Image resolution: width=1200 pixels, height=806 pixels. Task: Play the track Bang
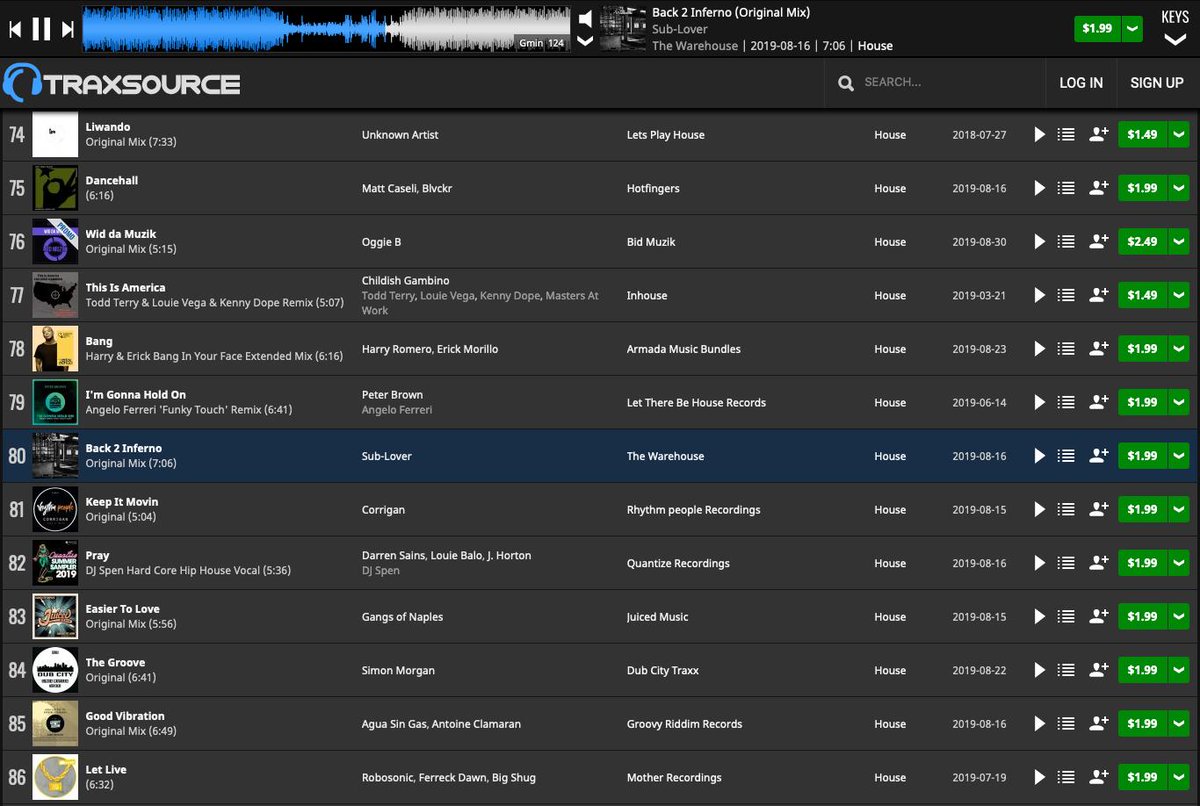(1039, 349)
